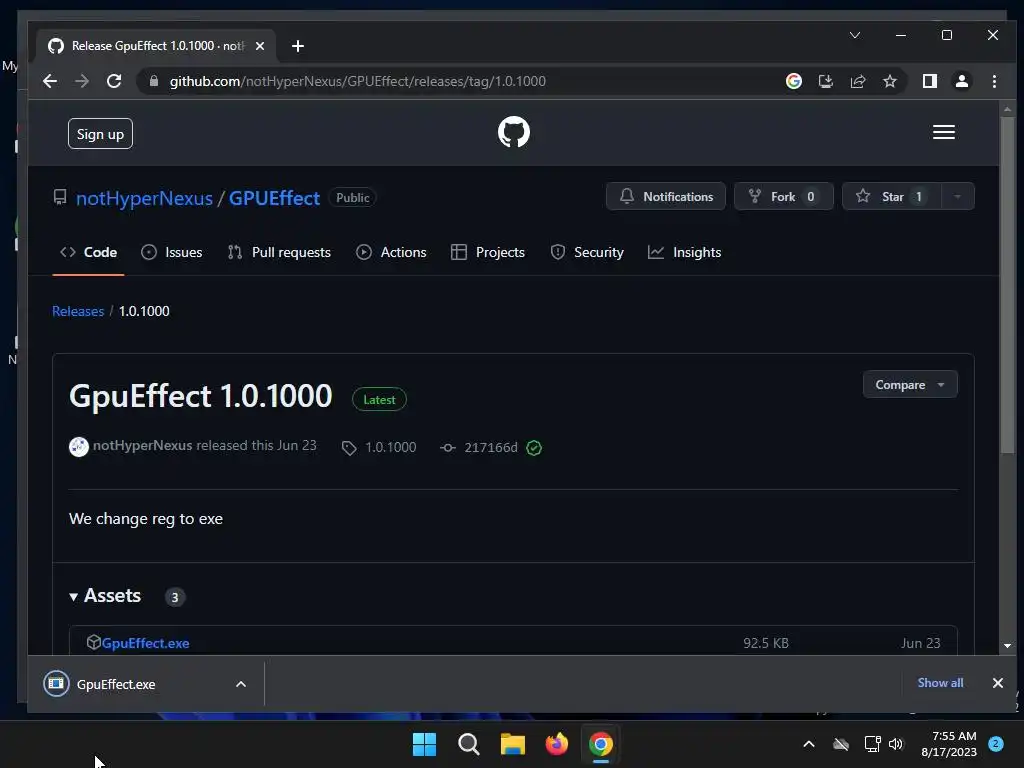
Task: Open the notification center badge
Action: [996, 743]
